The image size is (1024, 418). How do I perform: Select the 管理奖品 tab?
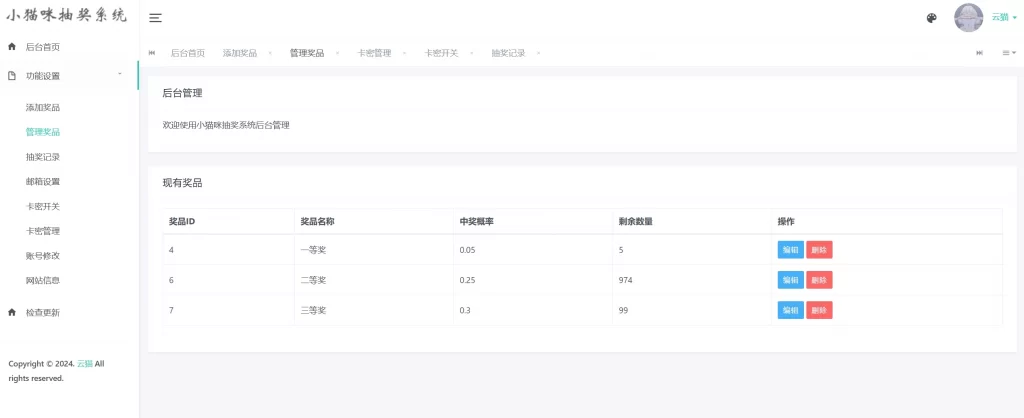coord(307,54)
